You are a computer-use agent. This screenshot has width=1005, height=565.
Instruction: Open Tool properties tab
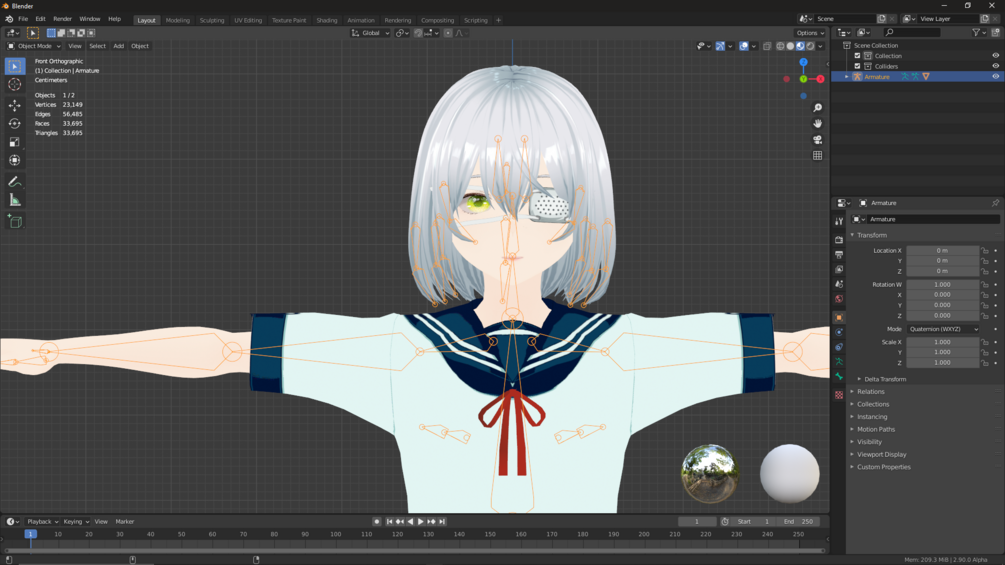point(839,221)
